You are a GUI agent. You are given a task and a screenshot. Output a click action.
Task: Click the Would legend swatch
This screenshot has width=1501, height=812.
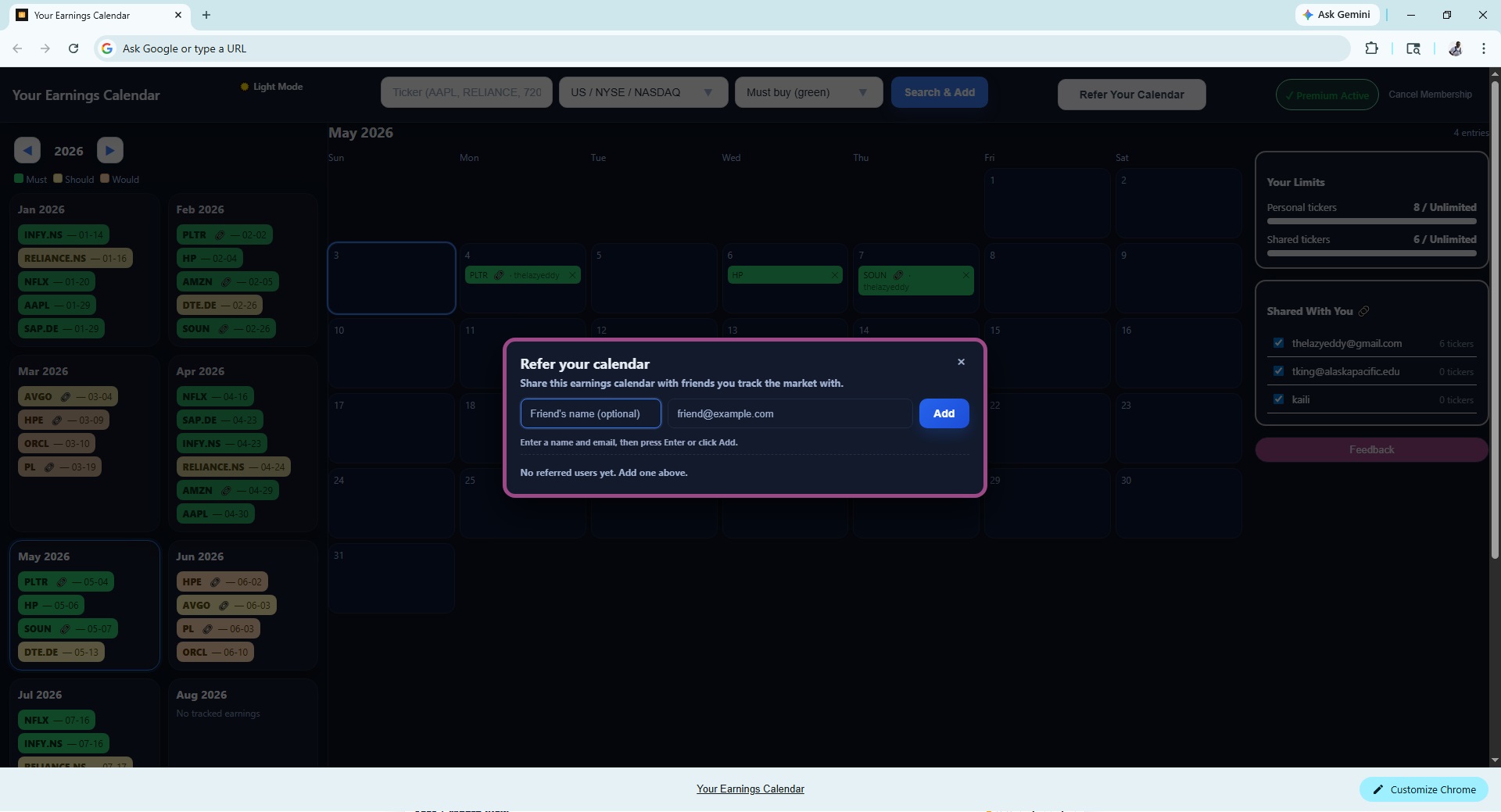click(x=105, y=178)
